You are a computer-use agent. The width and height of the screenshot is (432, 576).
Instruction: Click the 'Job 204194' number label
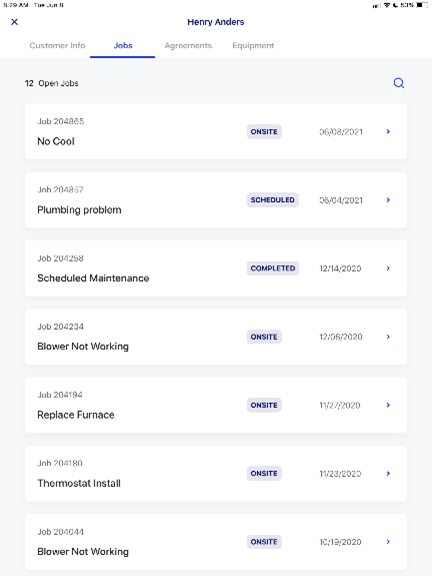[x=60, y=395]
